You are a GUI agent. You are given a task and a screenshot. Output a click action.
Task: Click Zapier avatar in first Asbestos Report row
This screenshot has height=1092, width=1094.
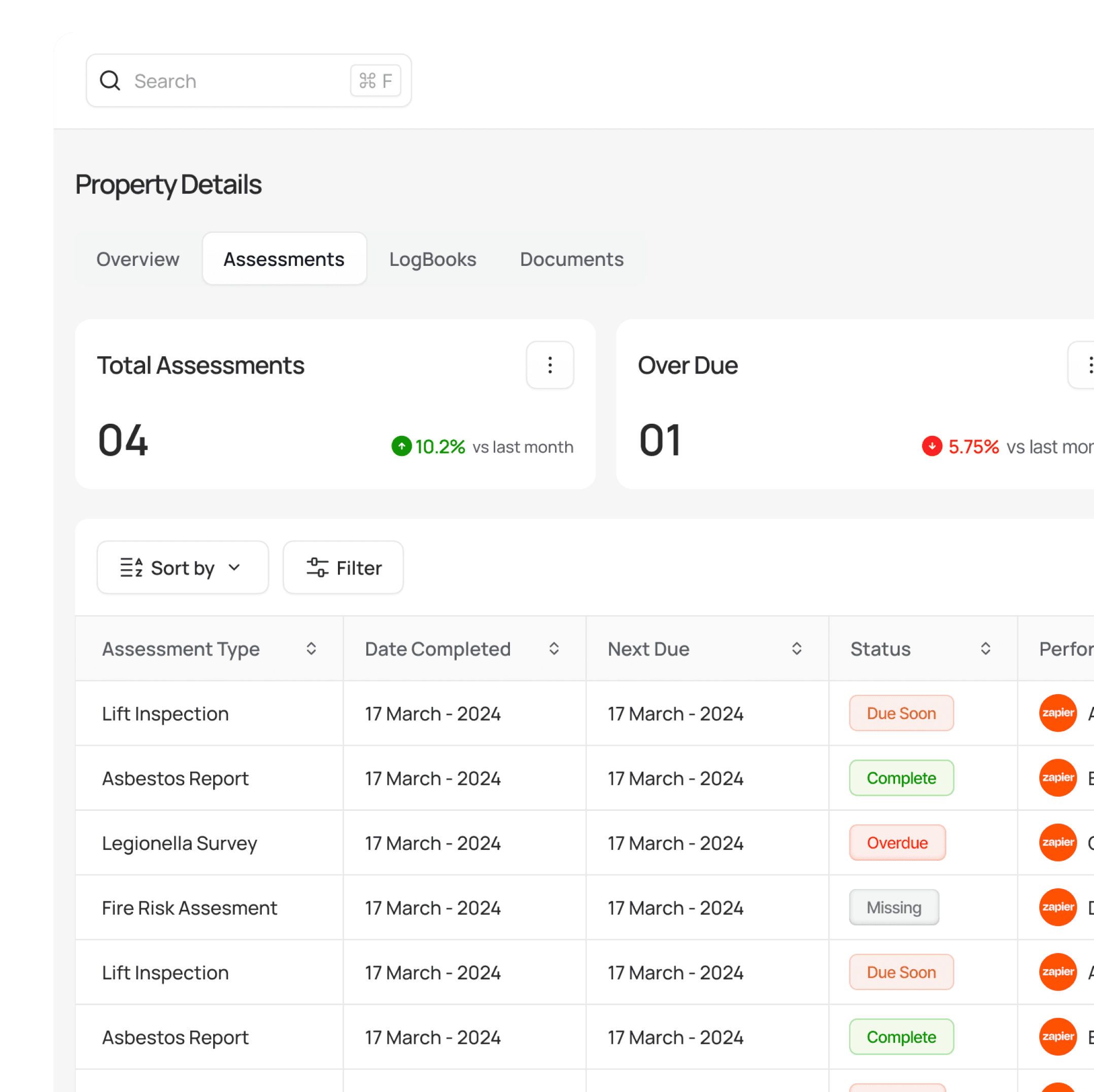(x=1058, y=778)
